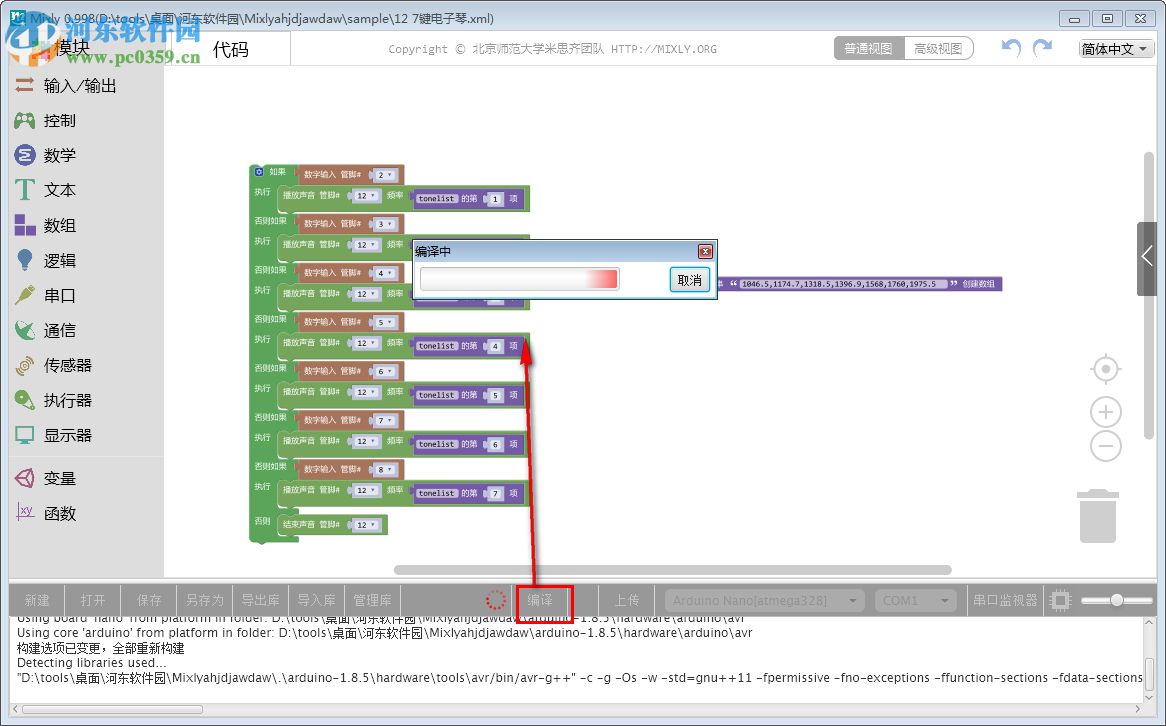Open the 简体中文 language dropdown
The image size is (1166, 726).
1113,47
